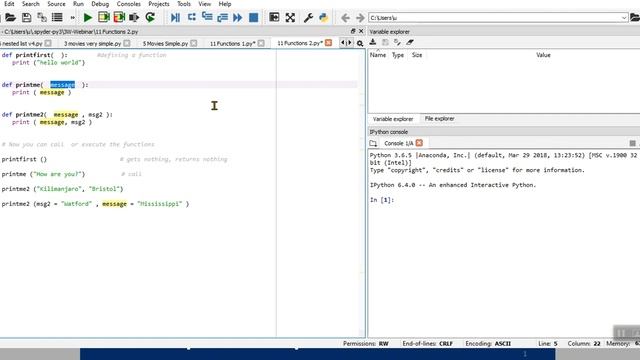Click browse working directory folder icon
This screenshot has width=640, height=360.
(x=635, y=18)
